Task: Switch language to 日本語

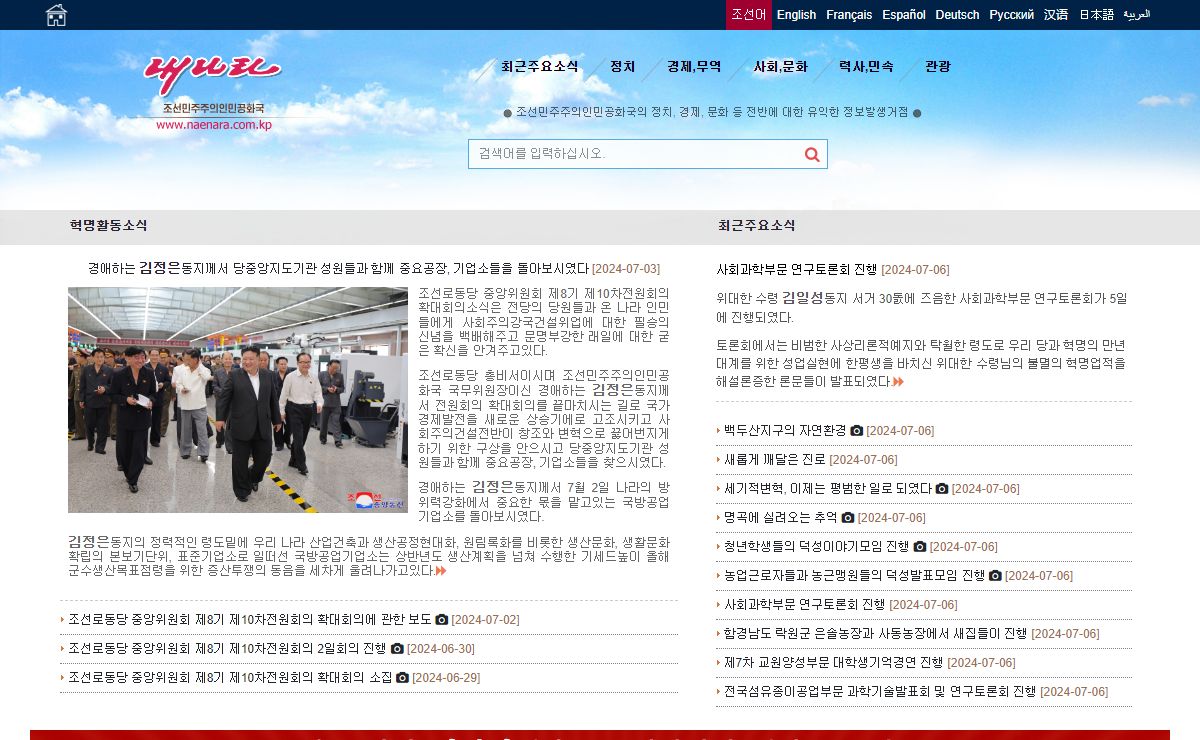Action: click(1096, 15)
